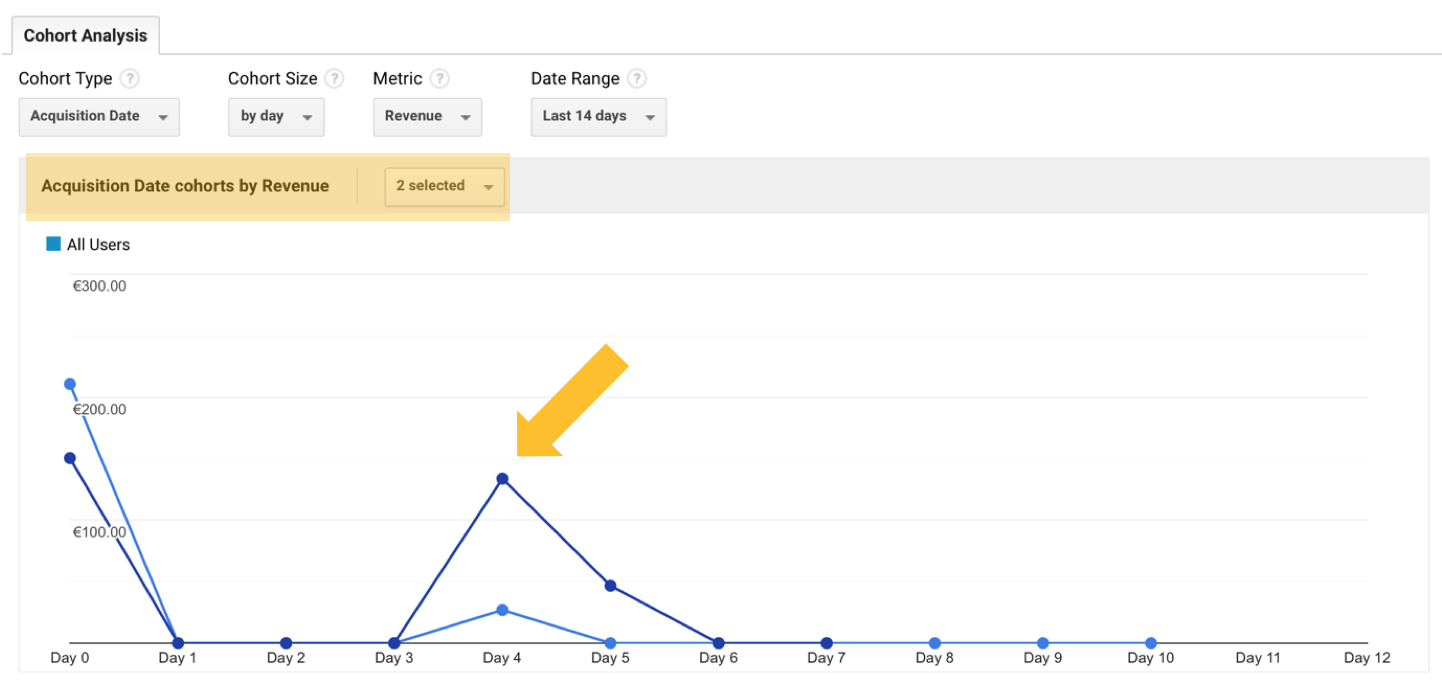Click the Day 0 axis label
1442x698 pixels.
pos(70,658)
